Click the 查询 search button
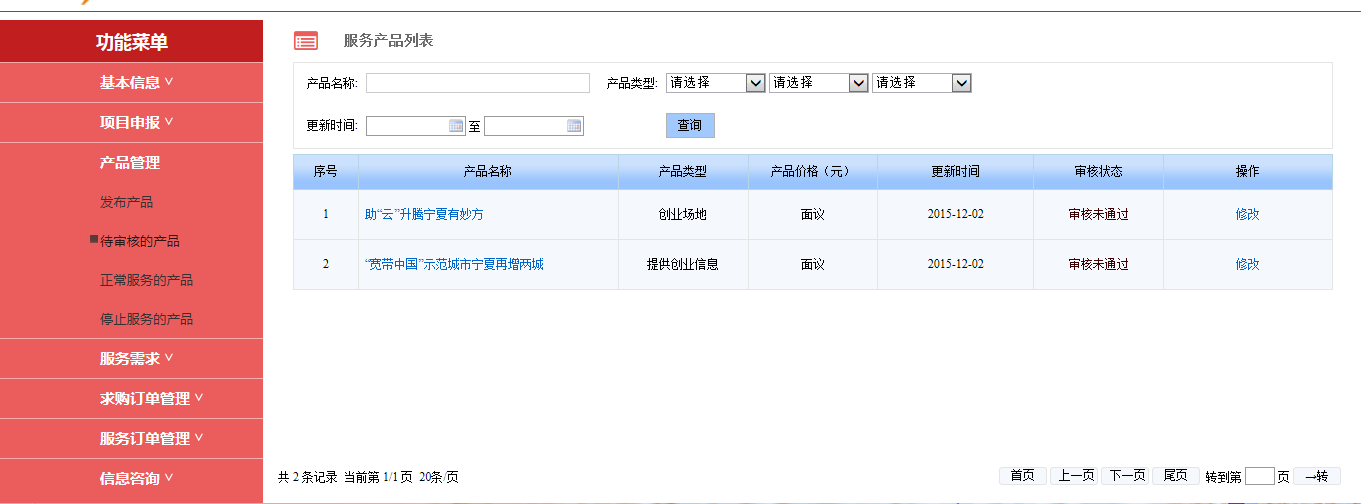The image size is (1361, 504). click(x=690, y=126)
